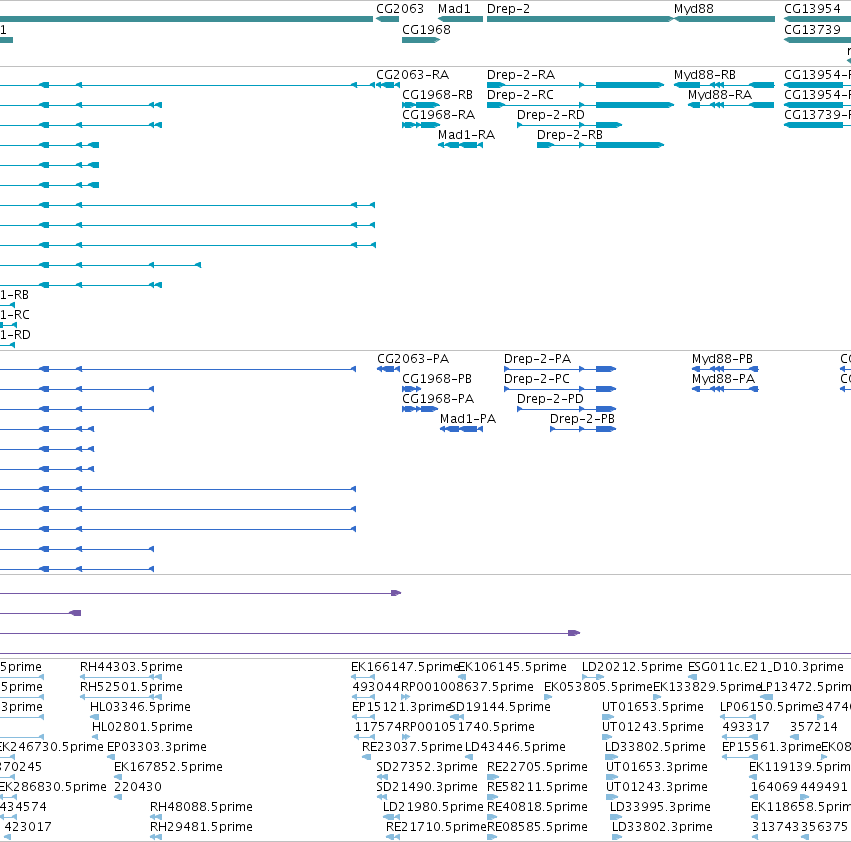Select EST LD33802.5prime
The image size is (851, 842).
pos(655,747)
